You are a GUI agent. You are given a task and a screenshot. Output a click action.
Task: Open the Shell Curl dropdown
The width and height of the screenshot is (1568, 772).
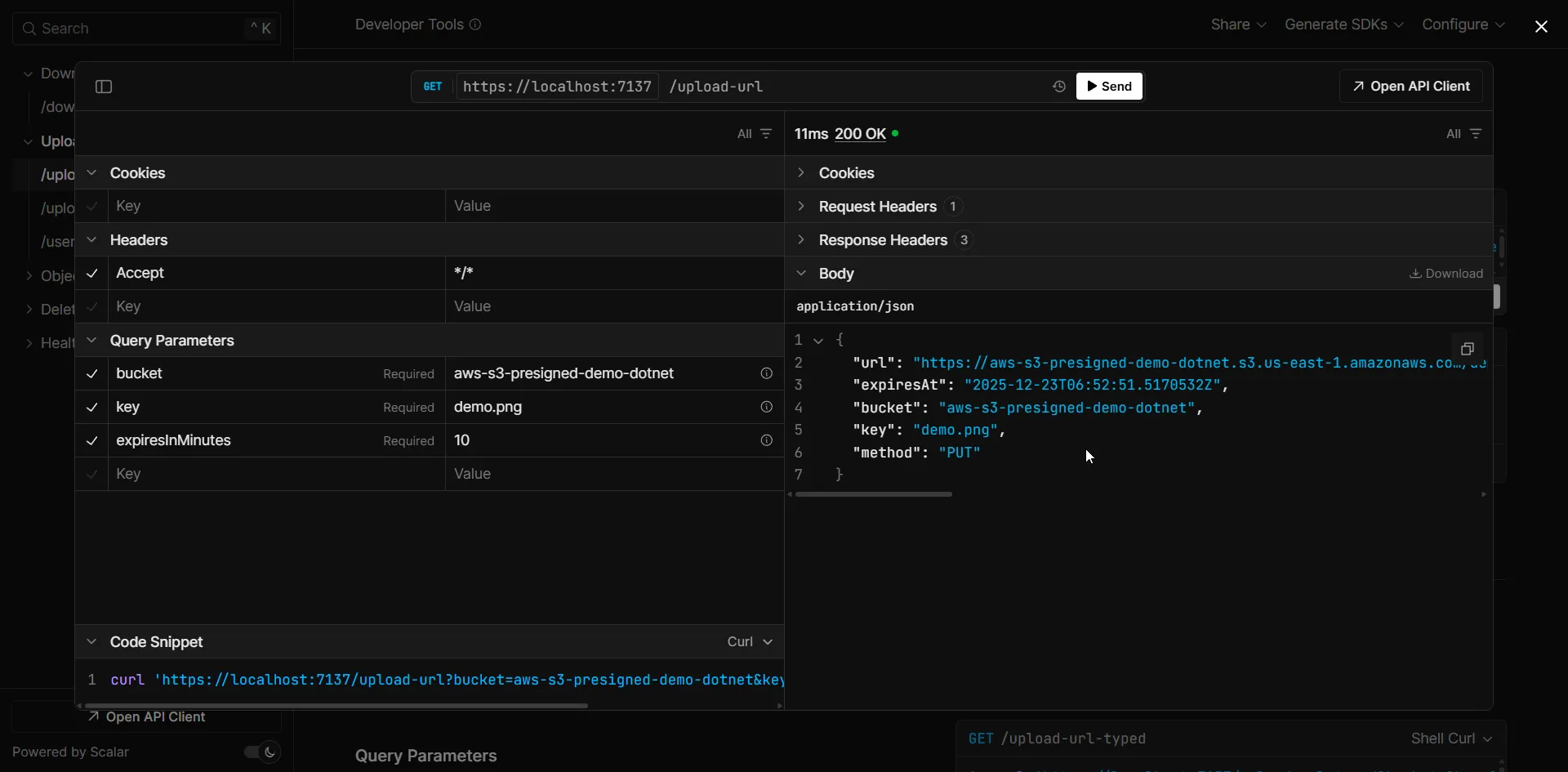click(1452, 739)
